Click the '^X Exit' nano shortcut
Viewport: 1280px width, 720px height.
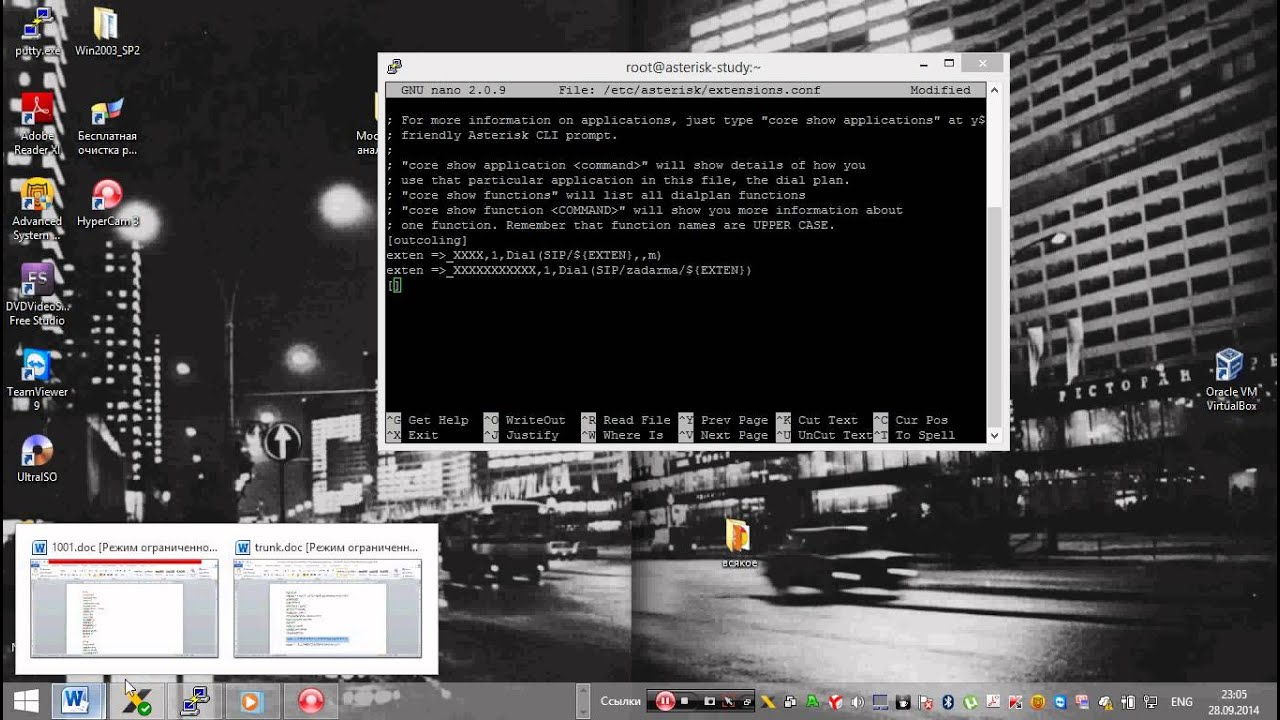[412, 435]
